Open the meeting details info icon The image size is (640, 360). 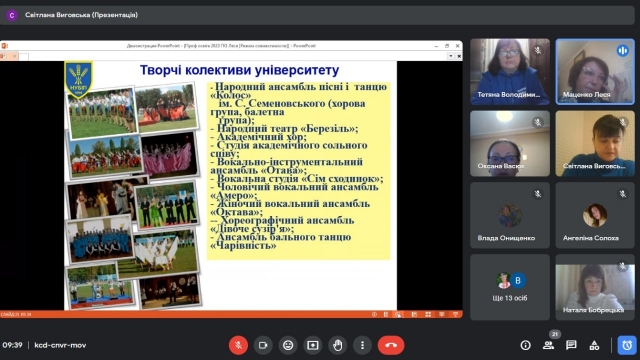coord(525,345)
